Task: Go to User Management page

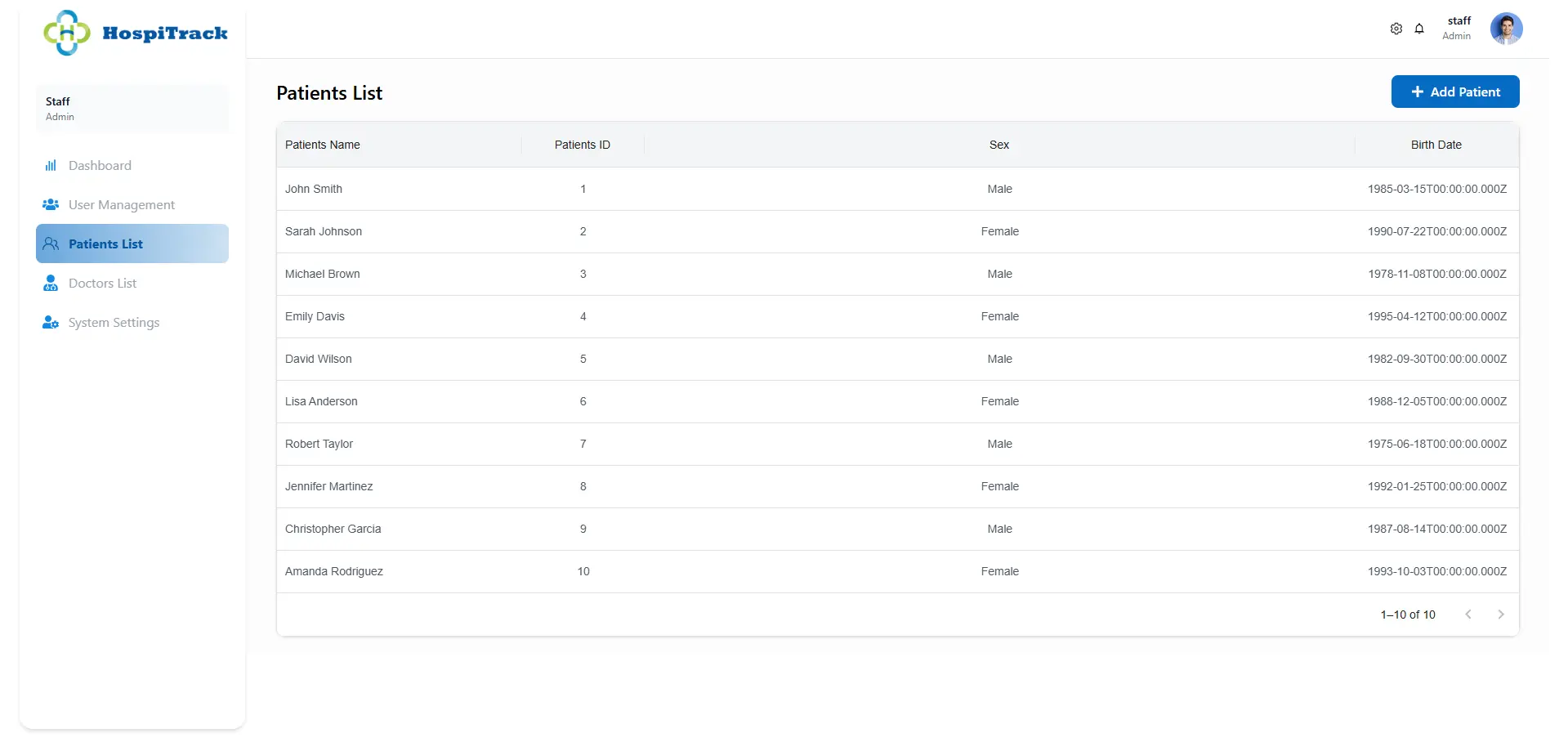Action: pos(121,205)
